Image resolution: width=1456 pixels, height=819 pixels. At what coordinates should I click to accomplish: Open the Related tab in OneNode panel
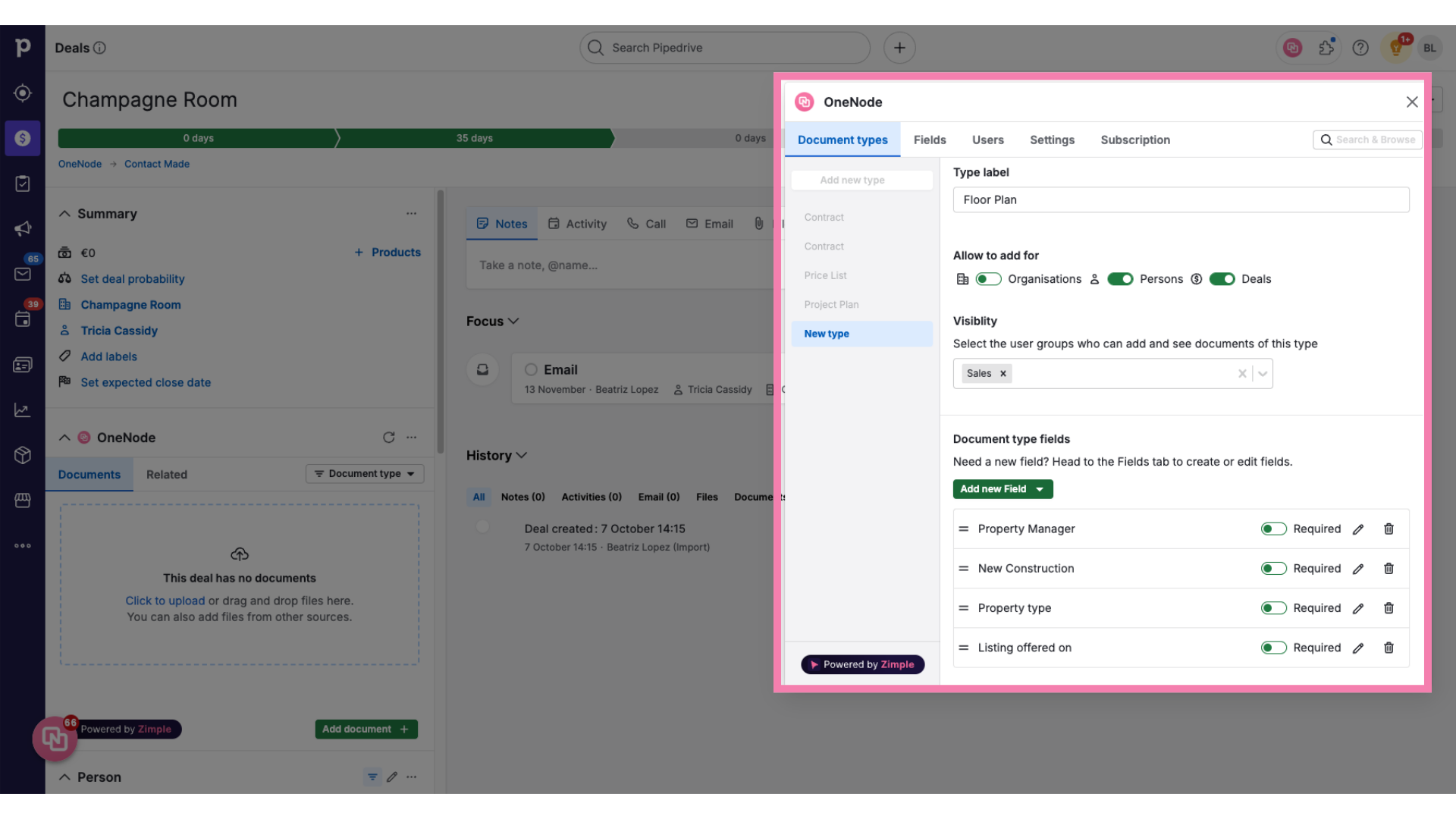(x=167, y=475)
